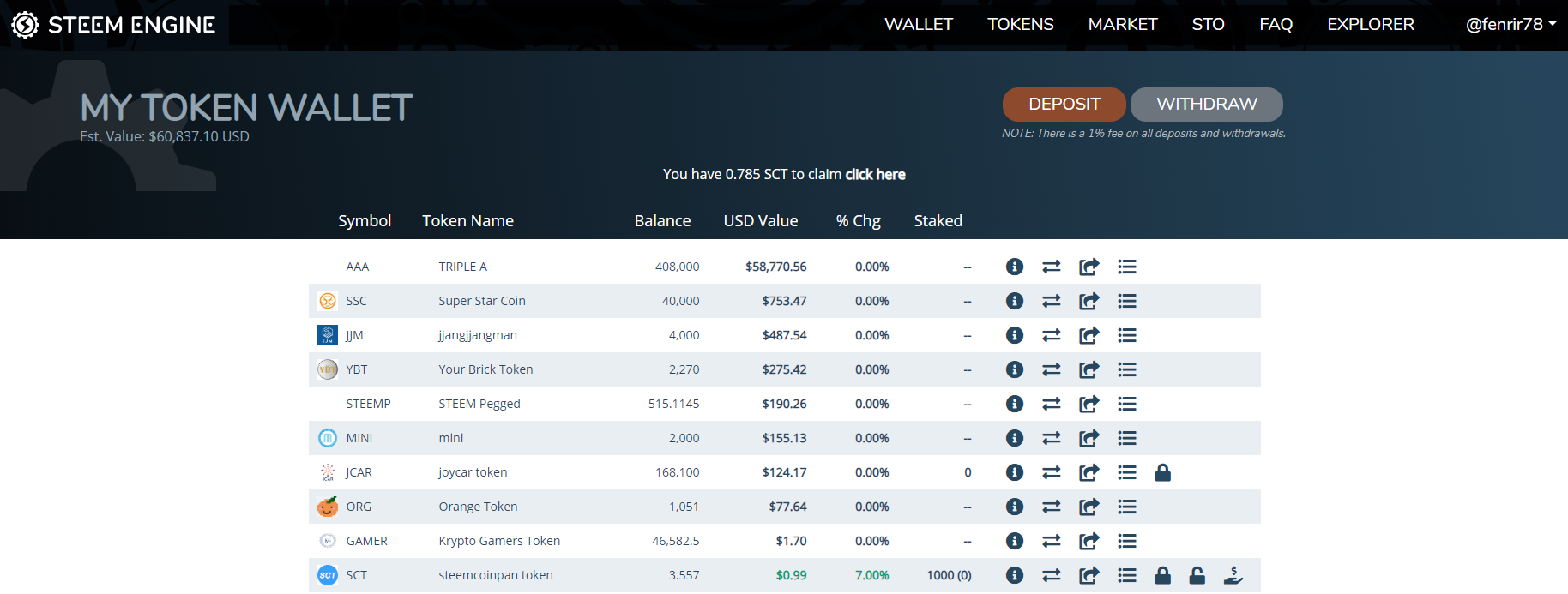The image size is (1568, 594).
Task: Open the @fenrir78 account dropdown
Action: 1511,24
